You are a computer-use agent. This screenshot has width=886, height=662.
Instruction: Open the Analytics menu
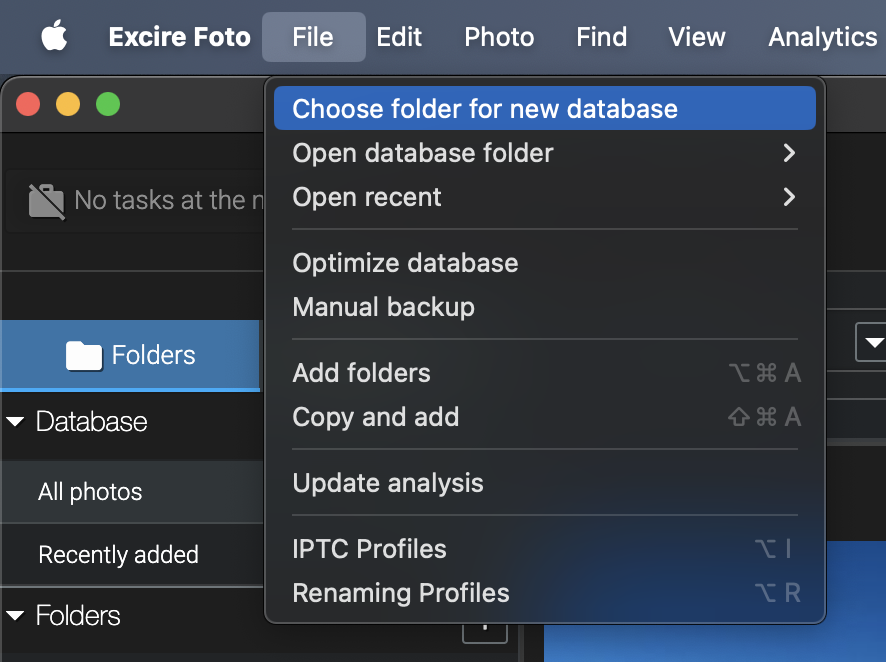[823, 37]
